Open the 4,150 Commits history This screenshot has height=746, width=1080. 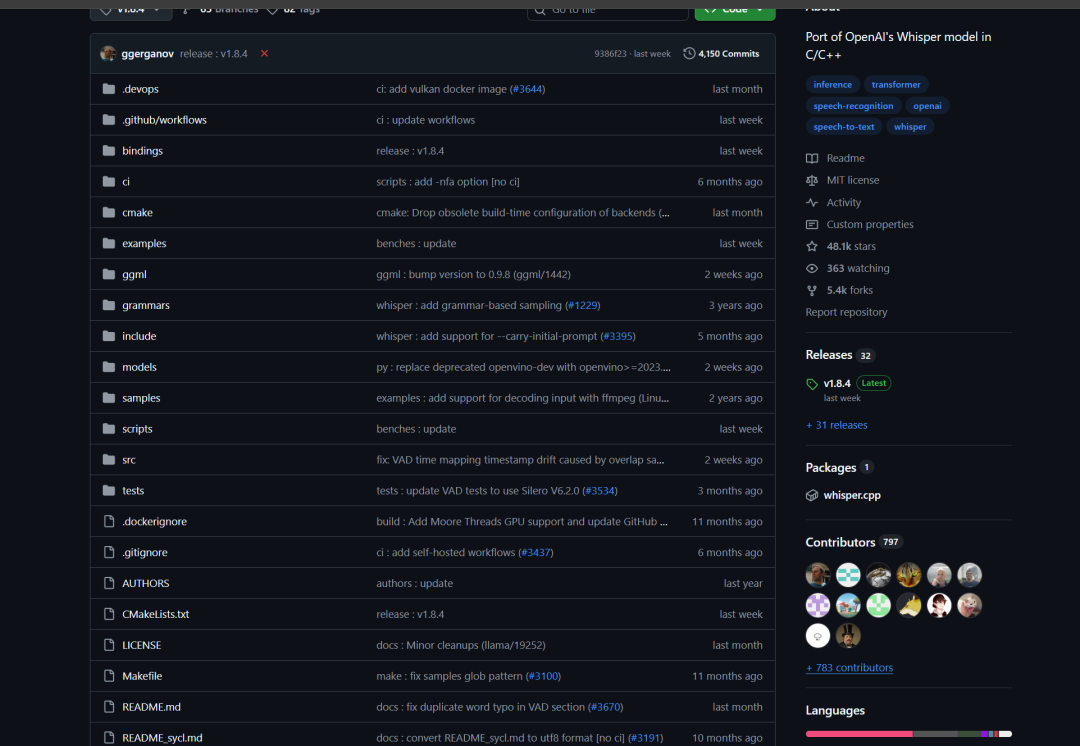point(721,54)
